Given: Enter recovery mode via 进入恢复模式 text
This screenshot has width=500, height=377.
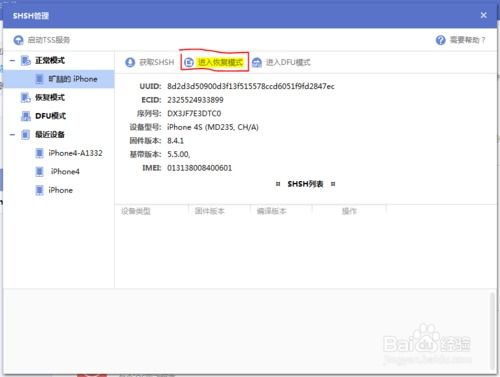Looking at the screenshot, I should click(220, 62).
